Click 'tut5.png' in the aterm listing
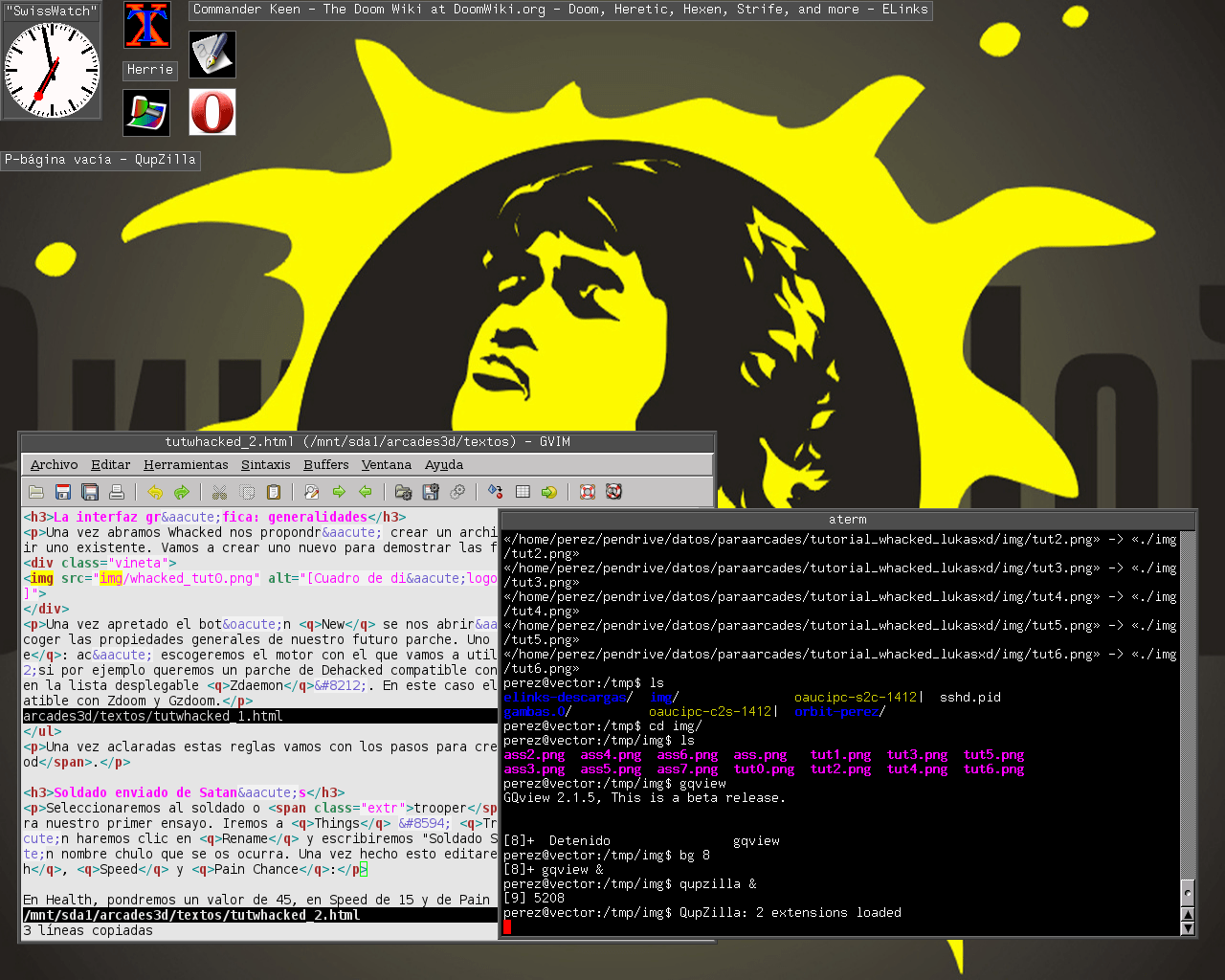1225x980 pixels. (993, 755)
